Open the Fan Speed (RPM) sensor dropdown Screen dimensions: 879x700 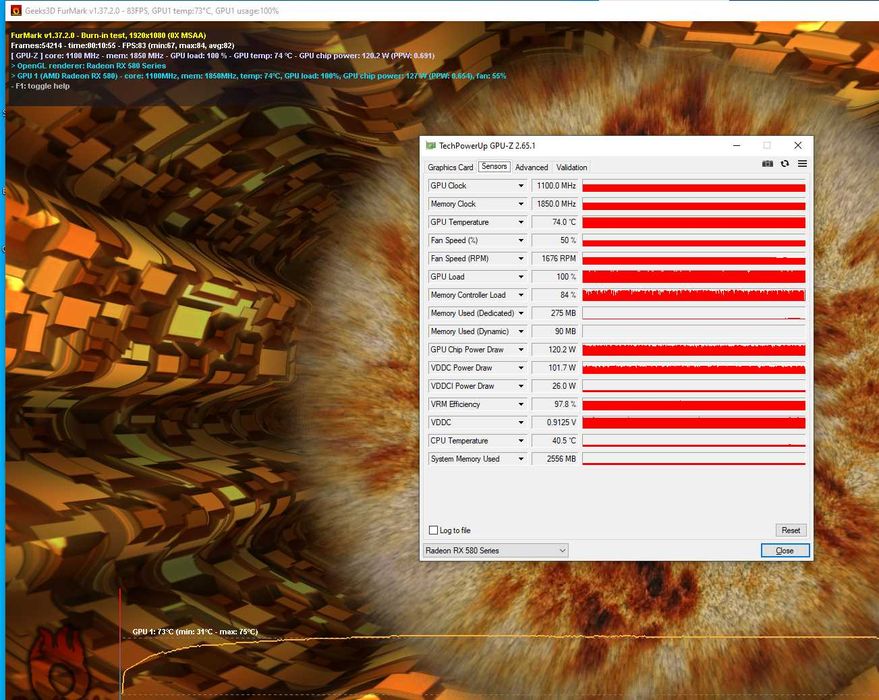(x=521, y=258)
